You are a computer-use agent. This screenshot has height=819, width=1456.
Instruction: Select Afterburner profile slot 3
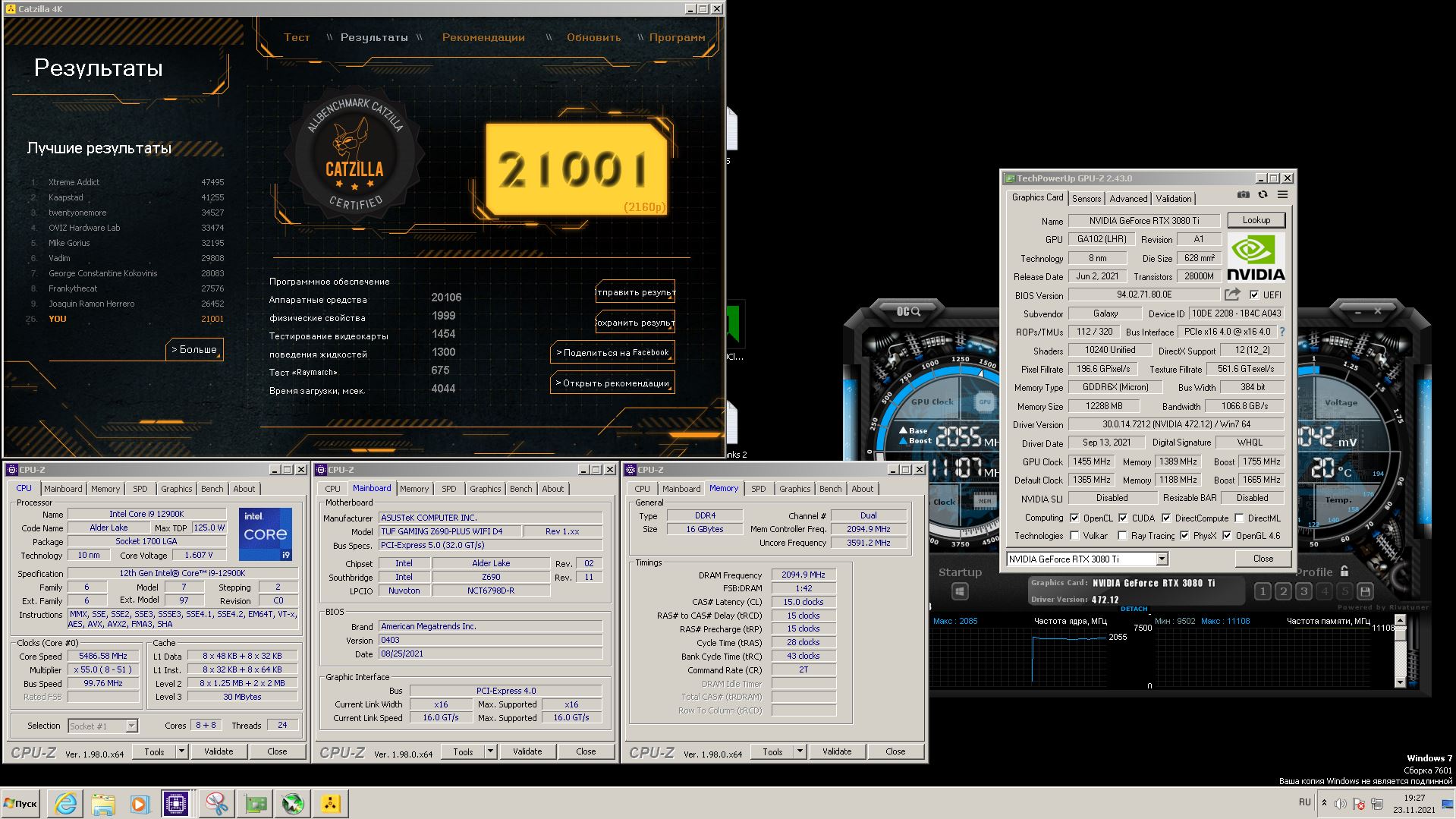1303,591
